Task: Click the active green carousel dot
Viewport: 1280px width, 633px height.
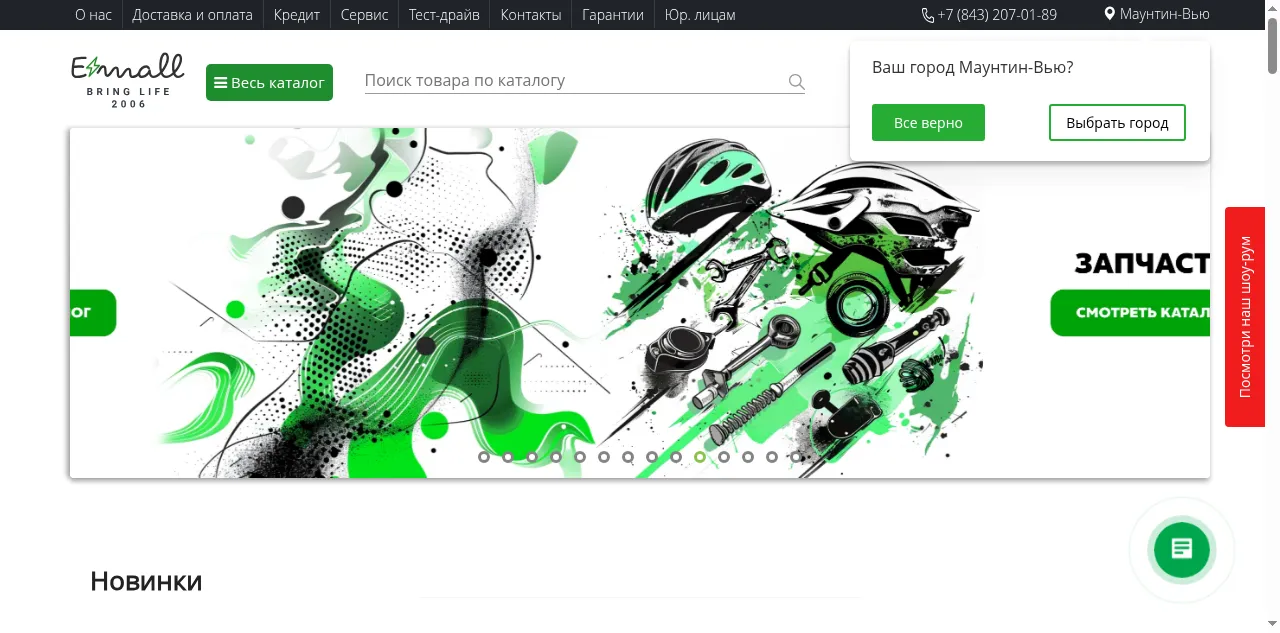Action: [700, 457]
